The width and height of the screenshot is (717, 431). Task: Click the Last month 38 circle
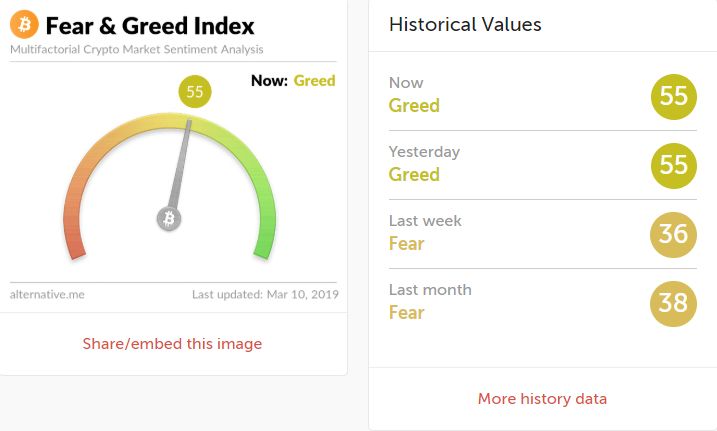pos(674,303)
